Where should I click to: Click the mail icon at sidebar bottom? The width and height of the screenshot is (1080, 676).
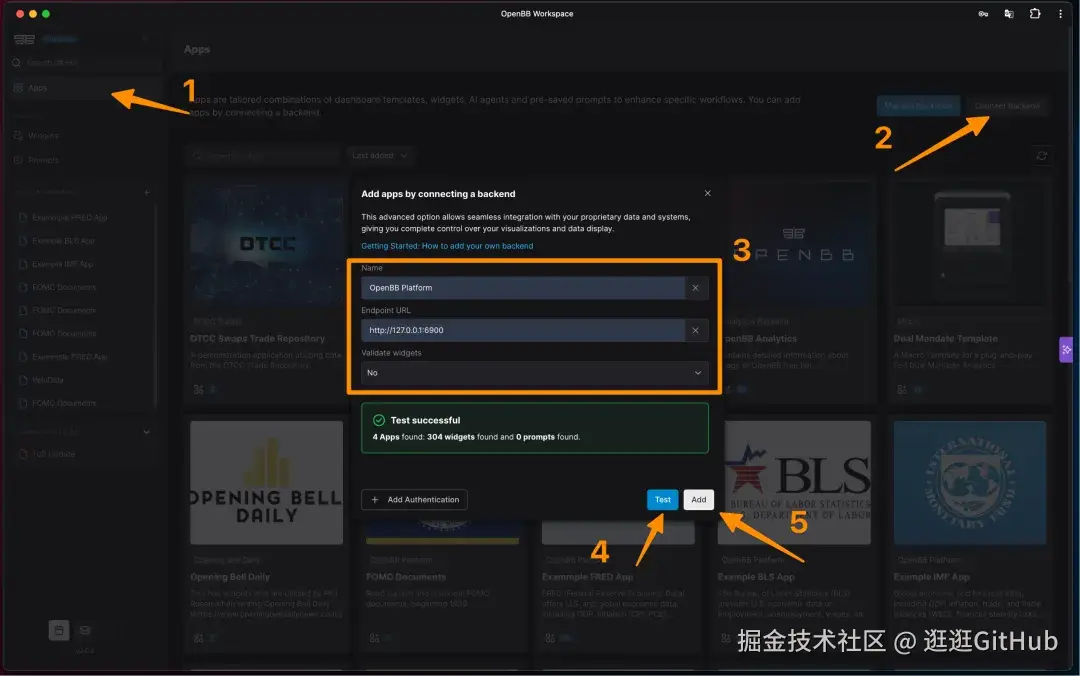tap(85, 630)
